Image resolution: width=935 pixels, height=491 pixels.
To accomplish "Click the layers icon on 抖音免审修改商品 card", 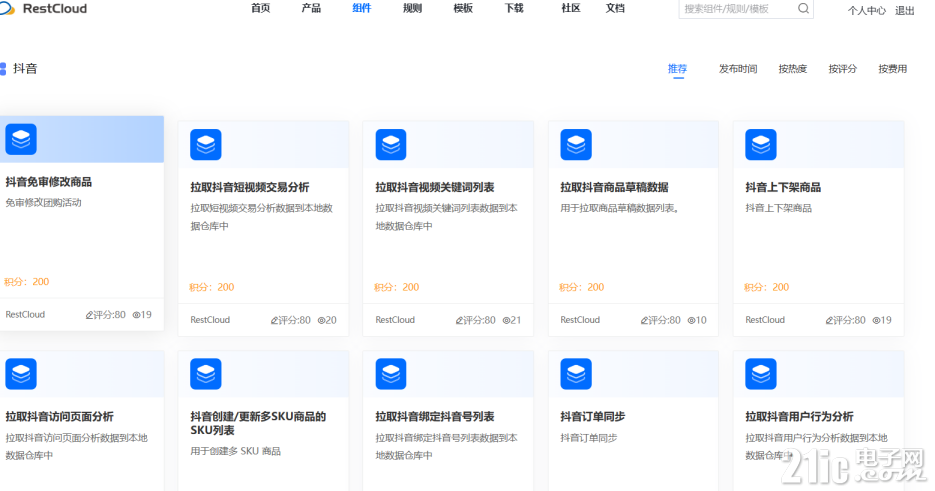I will tap(21, 139).
